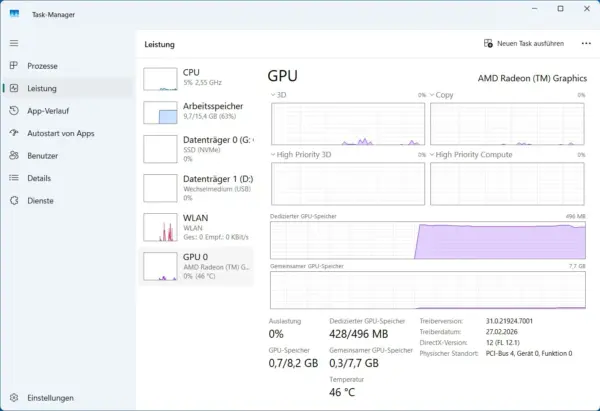The image size is (600, 411).
Task: Click the Neuen Task ausführen icon
Action: [x=488, y=43]
